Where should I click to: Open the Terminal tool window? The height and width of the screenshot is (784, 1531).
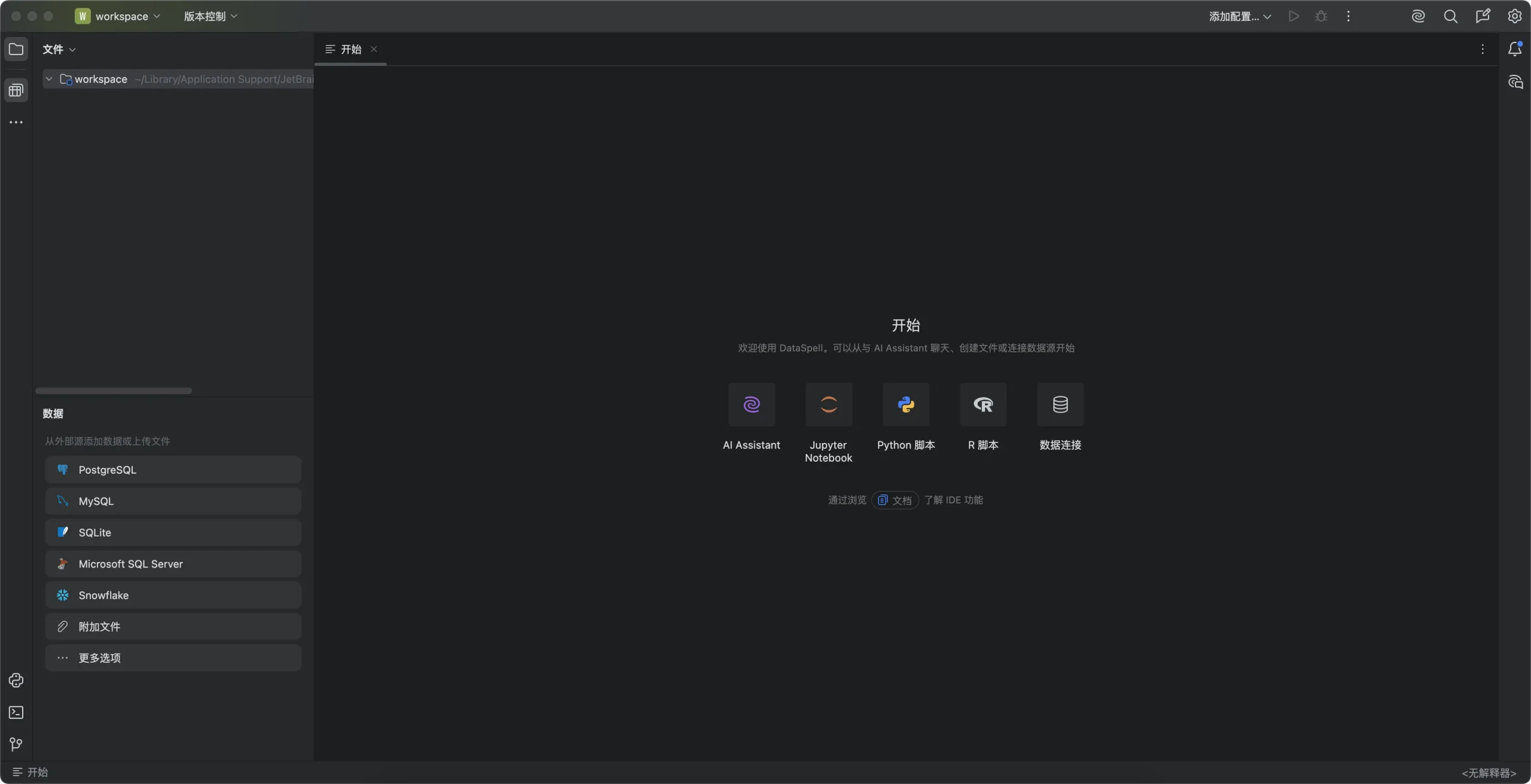(x=16, y=712)
